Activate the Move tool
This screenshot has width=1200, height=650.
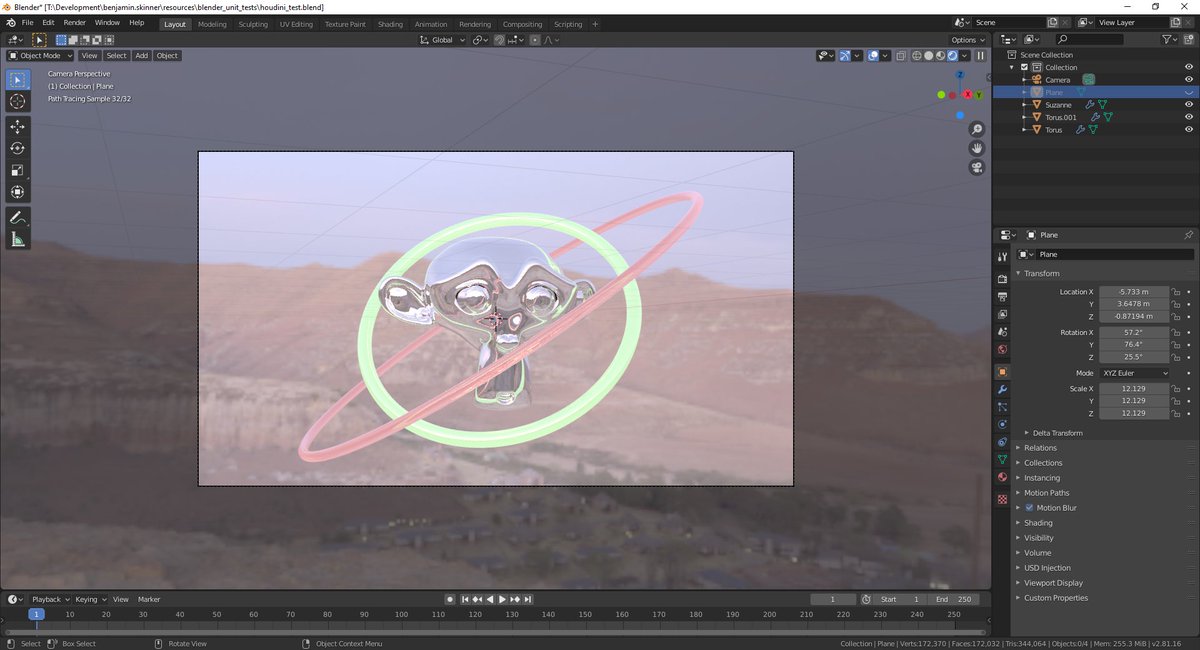[18, 126]
